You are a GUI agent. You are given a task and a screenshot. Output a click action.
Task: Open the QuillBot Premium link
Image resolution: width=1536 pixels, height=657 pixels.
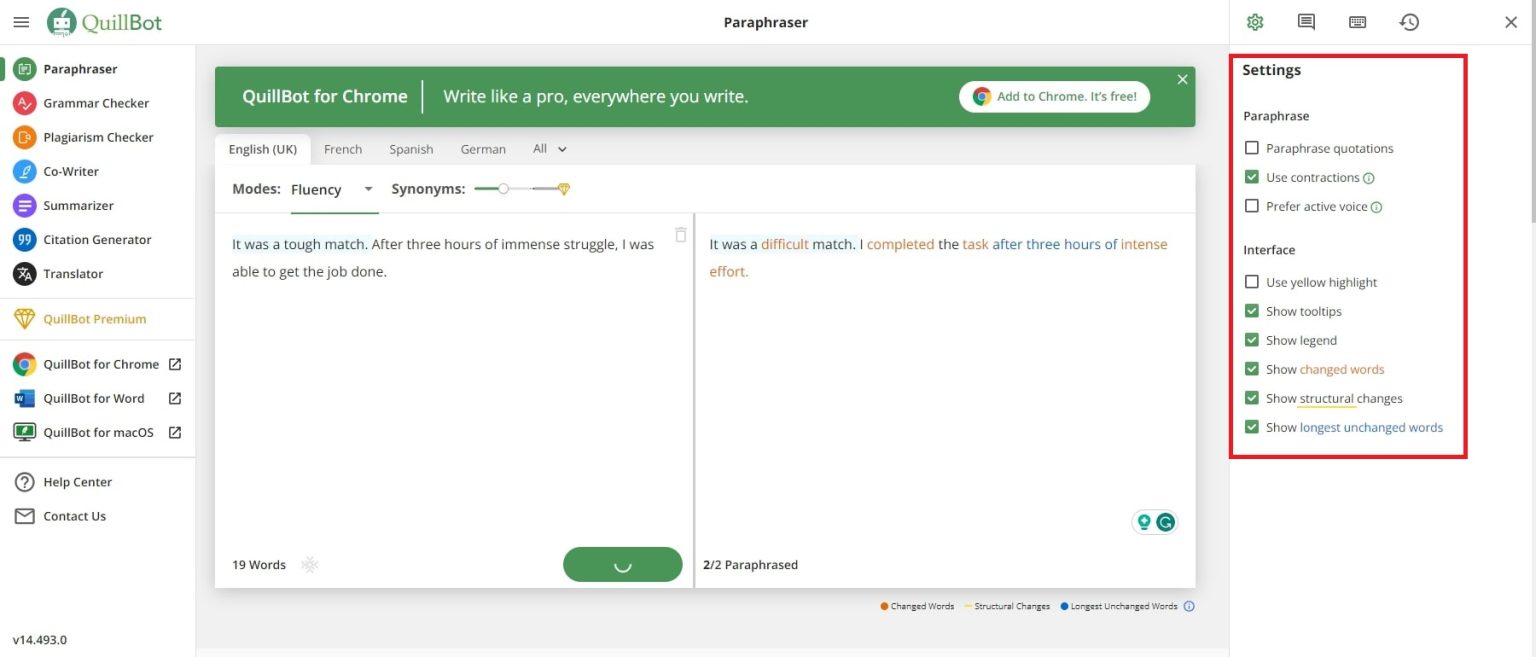coord(94,319)
